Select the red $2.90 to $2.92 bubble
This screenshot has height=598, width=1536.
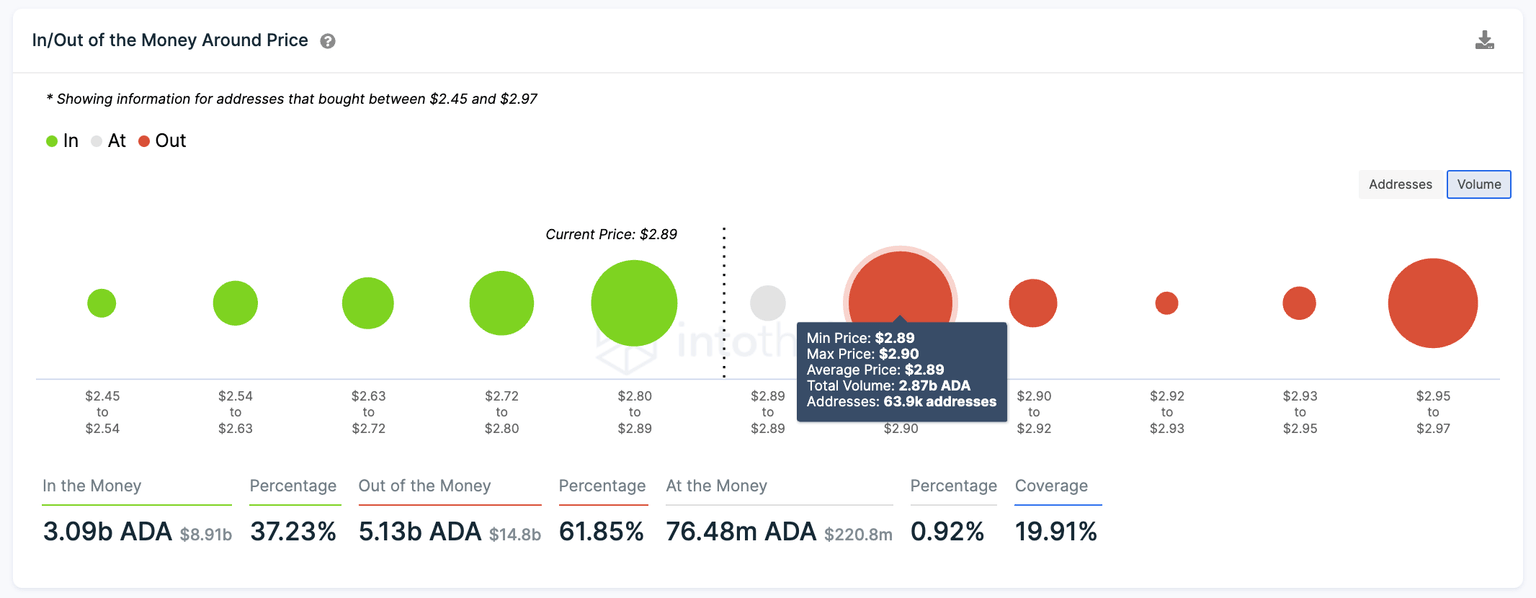(1033, 303)
